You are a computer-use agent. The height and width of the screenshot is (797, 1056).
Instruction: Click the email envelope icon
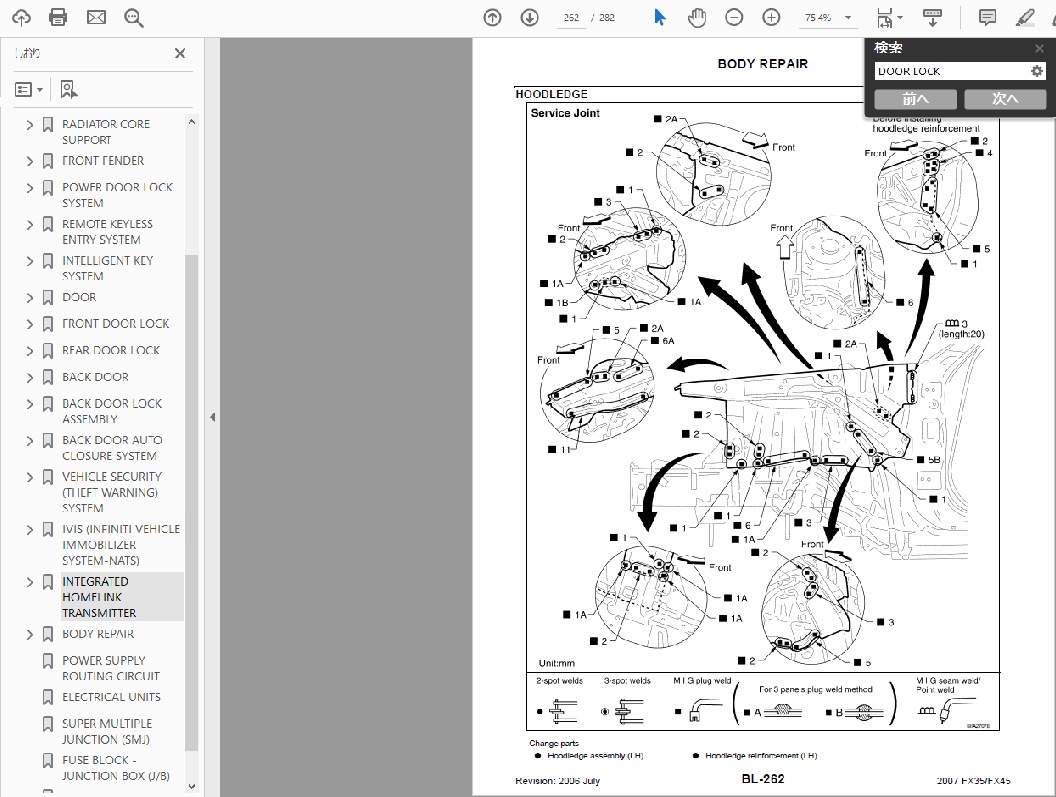coord(96,18)
